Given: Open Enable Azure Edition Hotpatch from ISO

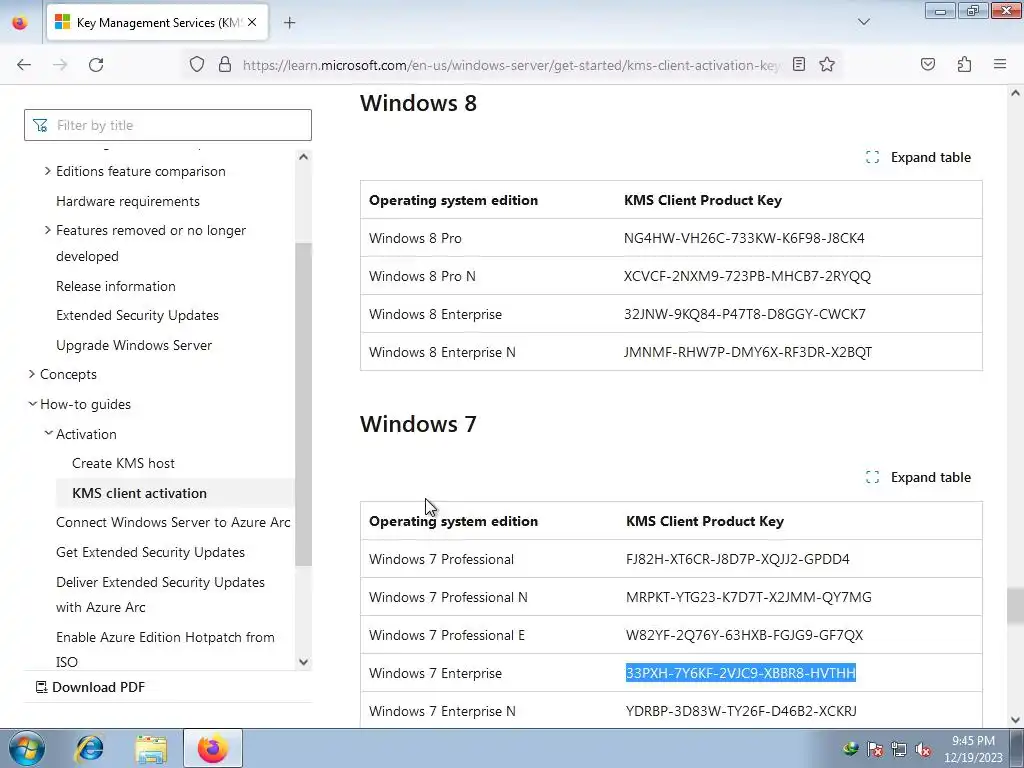Looking at the screenshot, I should point(165,649).
